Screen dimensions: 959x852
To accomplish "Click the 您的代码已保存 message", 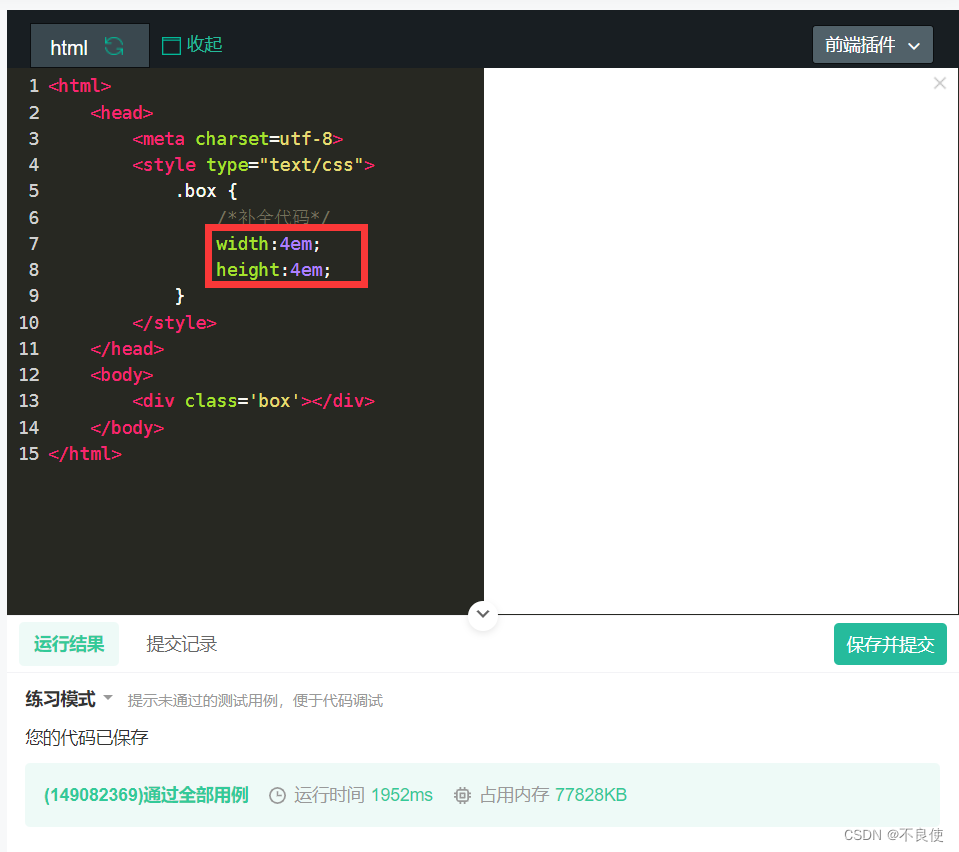I will [87, 737].
